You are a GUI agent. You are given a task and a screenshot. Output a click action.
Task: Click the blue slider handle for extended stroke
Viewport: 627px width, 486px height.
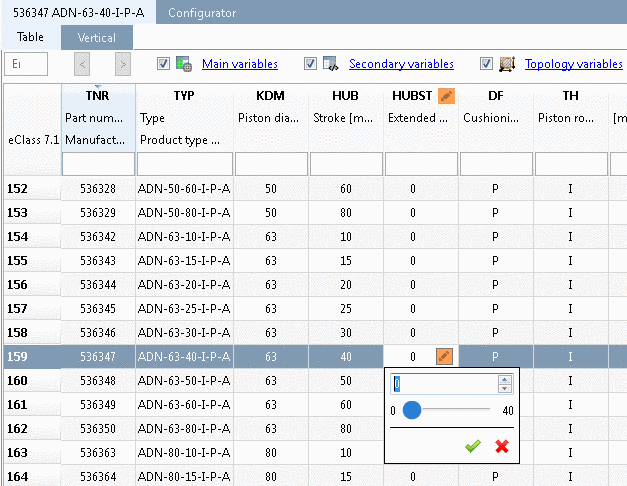(x=411, y=410)
